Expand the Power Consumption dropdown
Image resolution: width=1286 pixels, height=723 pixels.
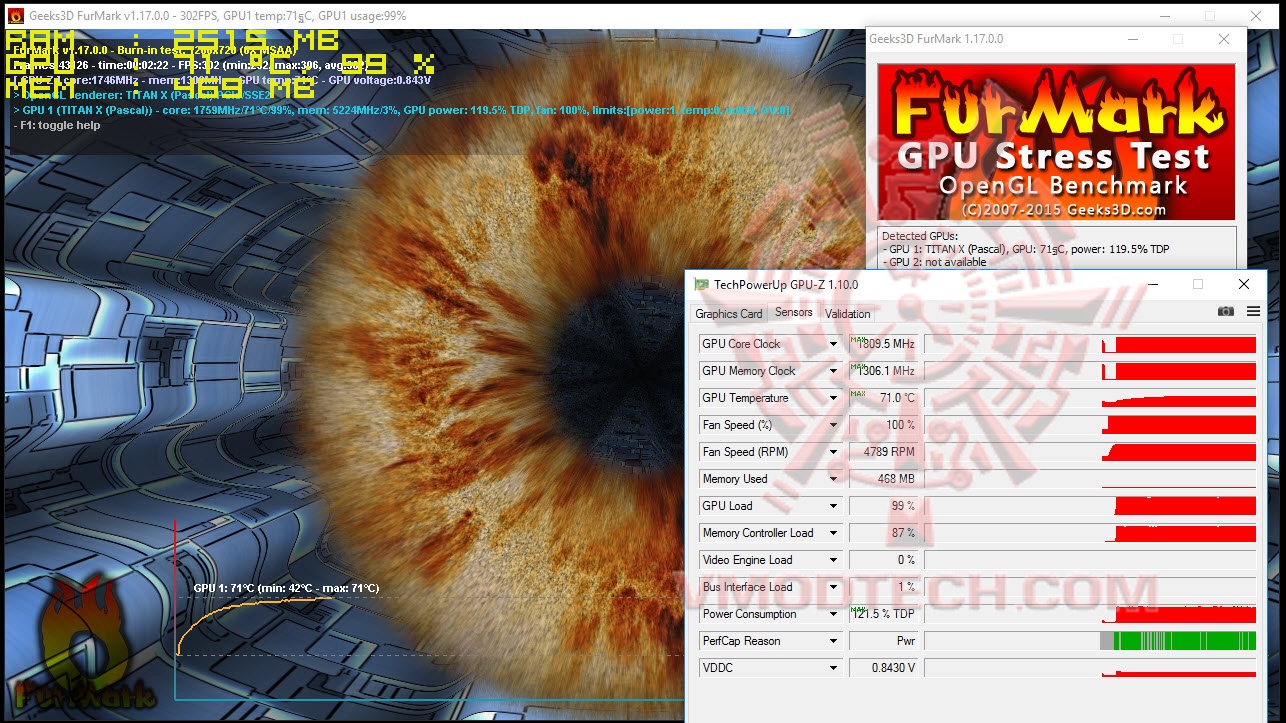[833, 614]
